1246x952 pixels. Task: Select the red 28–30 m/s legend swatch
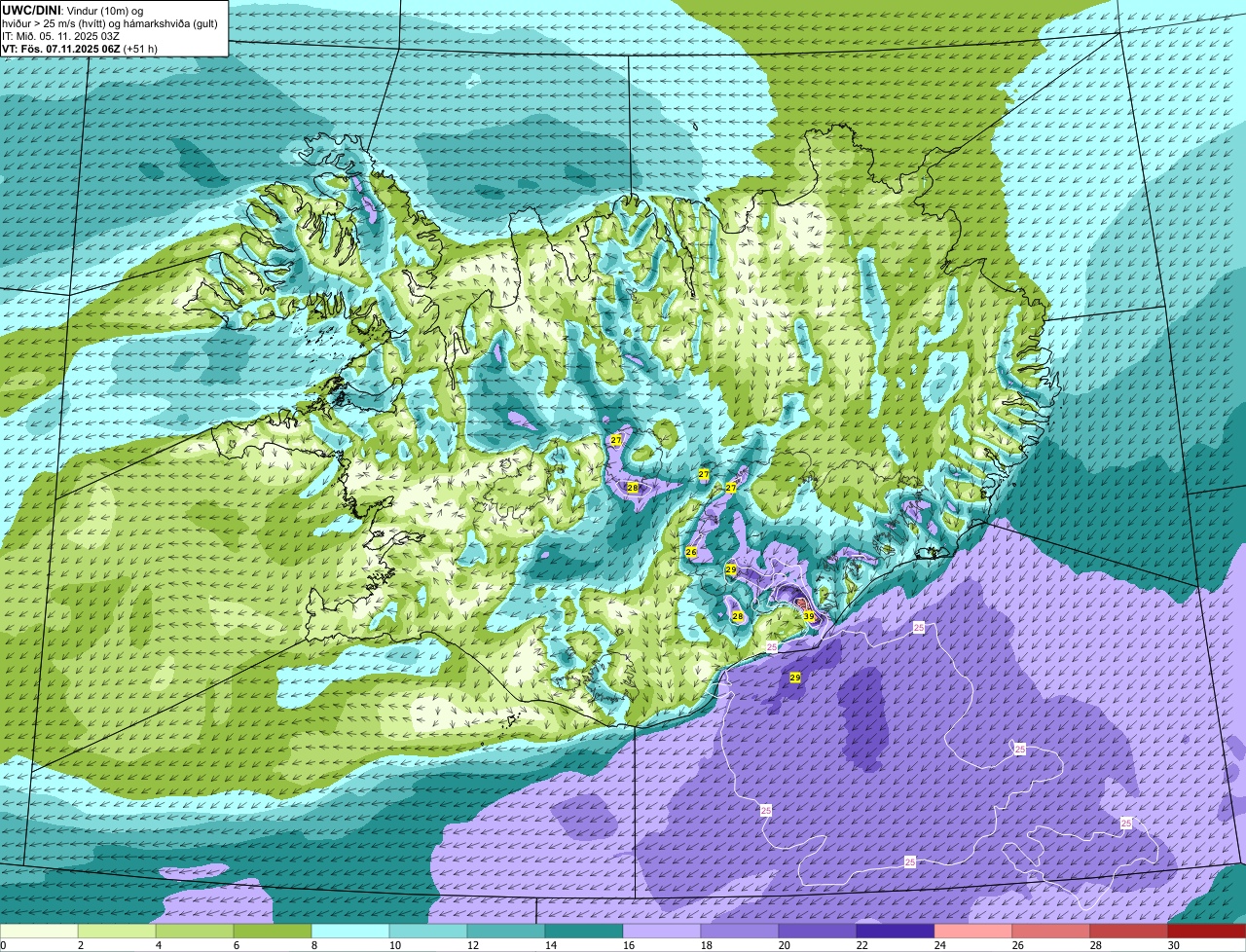1129,932
